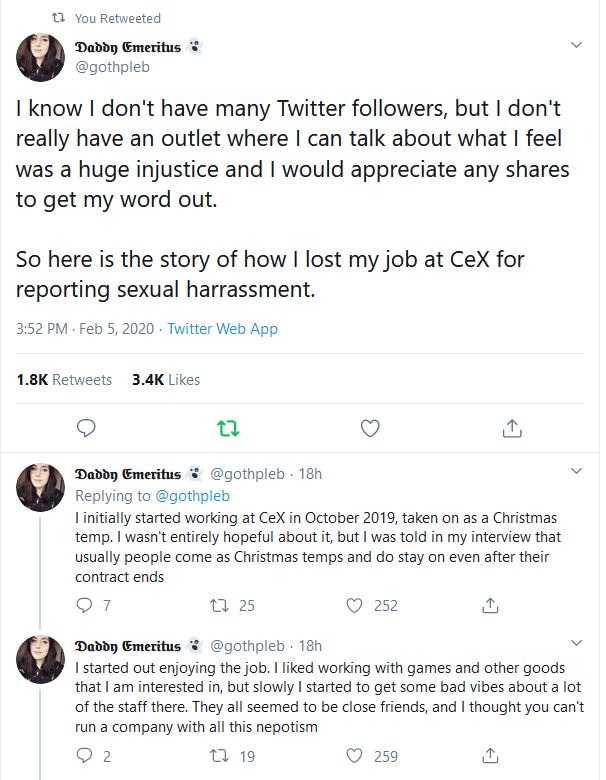This screenshot has height=780, width=606.
Task: Share the Christmas temp reply tweet
Action: (x=490, y=605)
